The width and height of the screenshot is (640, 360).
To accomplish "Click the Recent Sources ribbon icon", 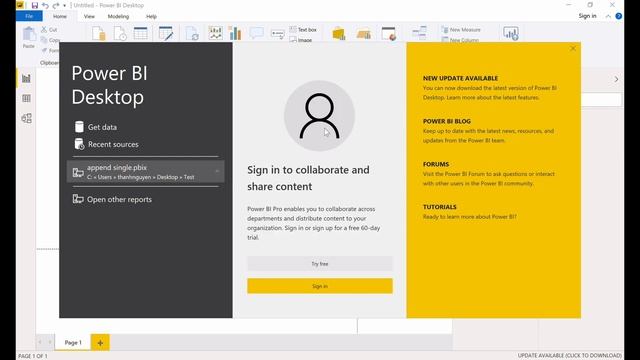I will pos(120,33).
